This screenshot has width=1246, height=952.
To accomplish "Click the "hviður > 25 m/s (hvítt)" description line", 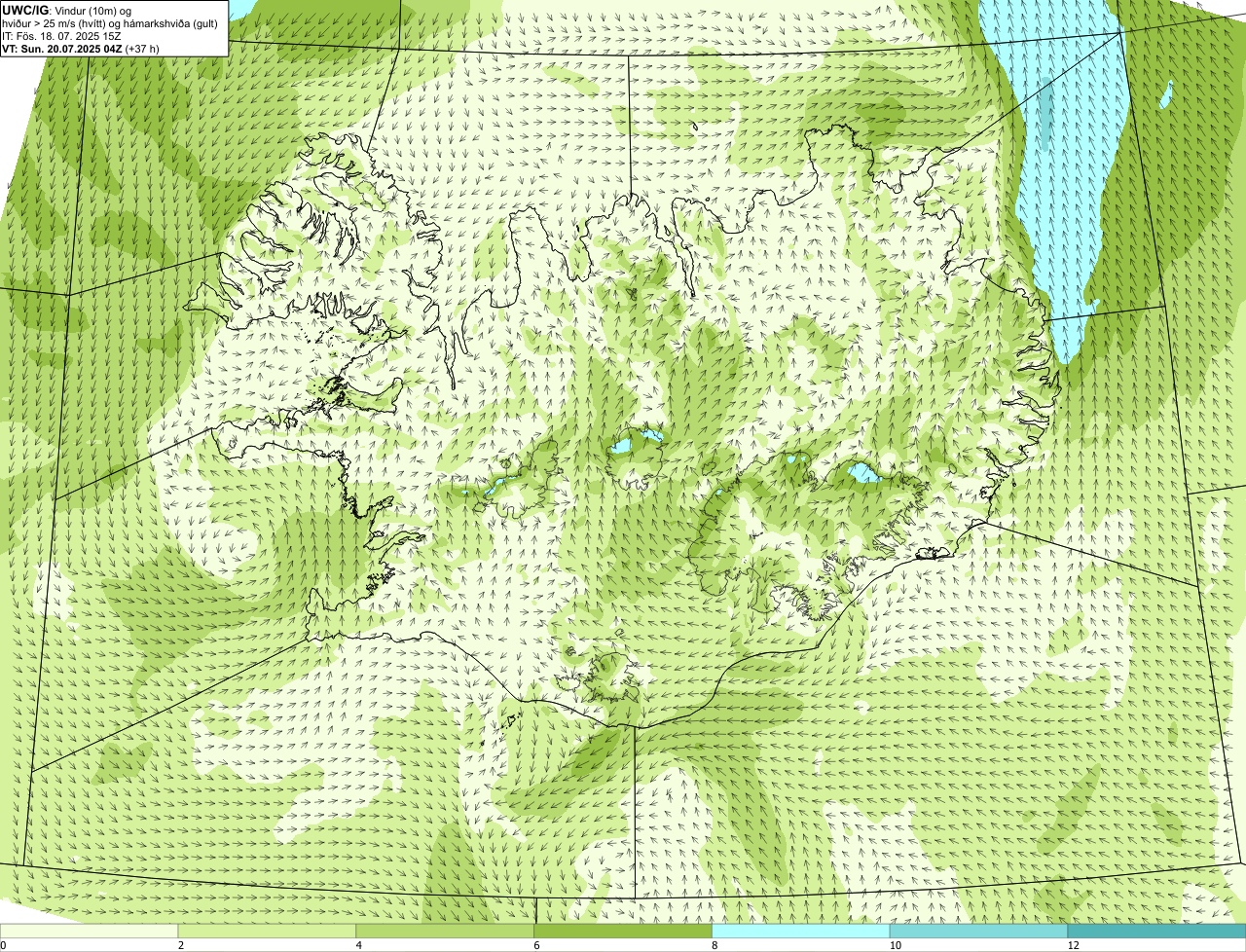I will point(110,23).
